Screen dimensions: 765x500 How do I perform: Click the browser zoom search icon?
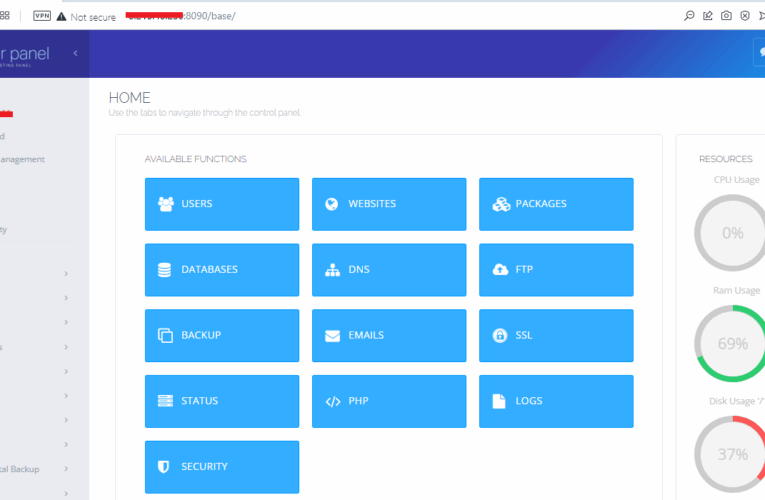coord(689,16)
